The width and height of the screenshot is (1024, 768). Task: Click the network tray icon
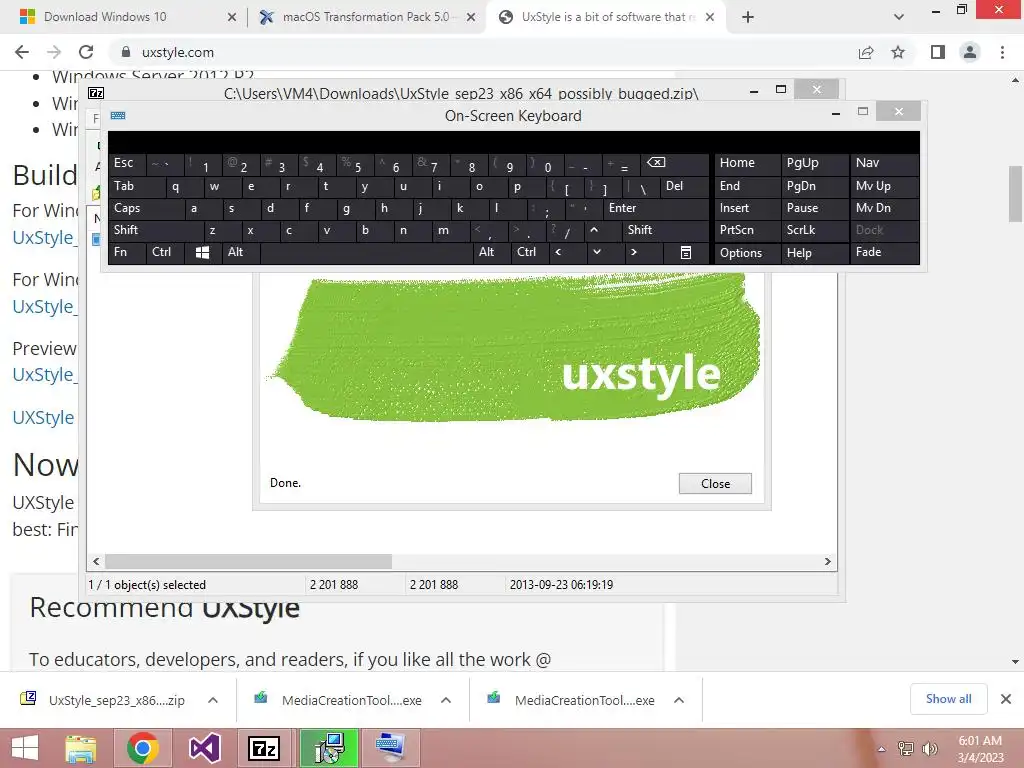(x=906, y=749)
